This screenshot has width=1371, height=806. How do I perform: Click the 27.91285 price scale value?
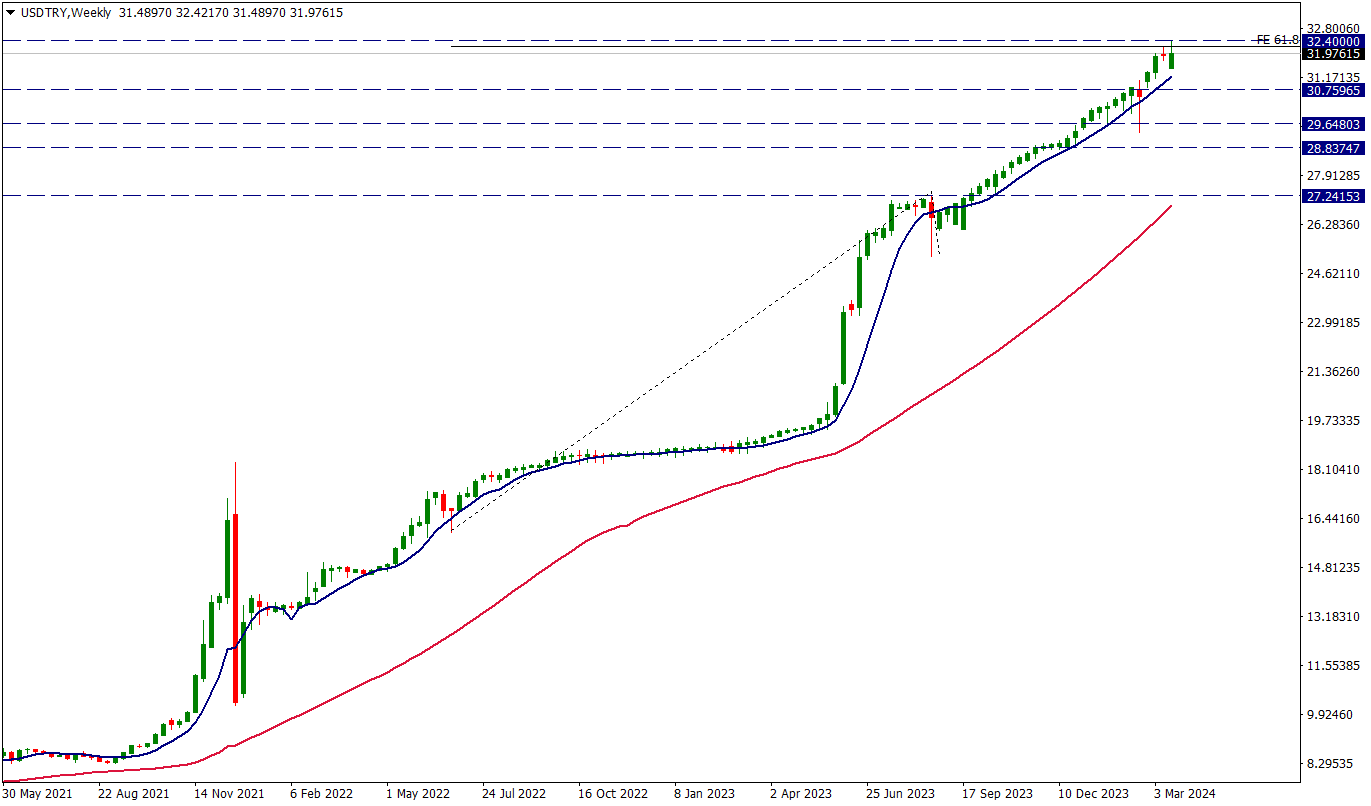[1334, 175]
